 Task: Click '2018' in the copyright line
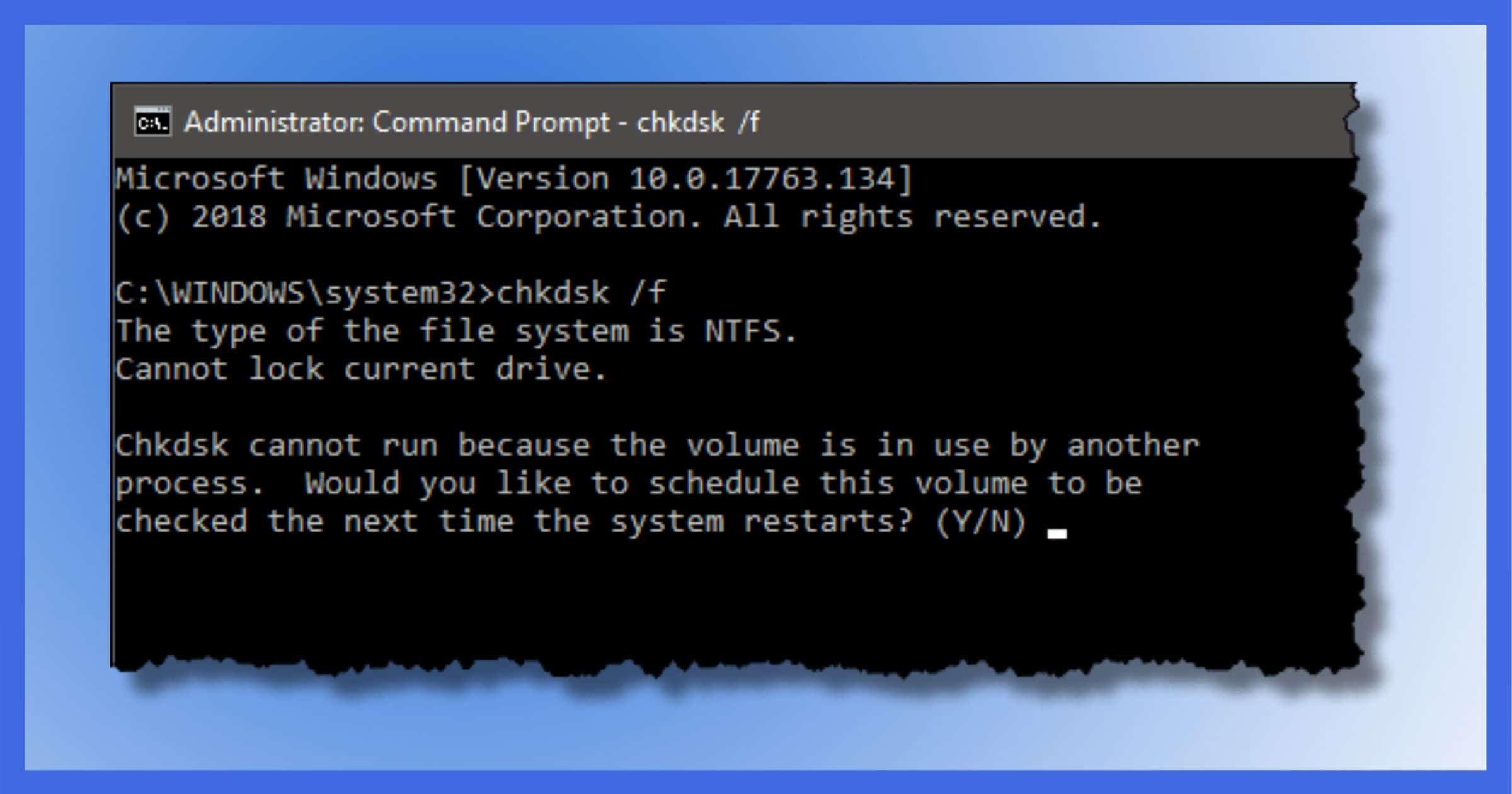click(229, 217)
